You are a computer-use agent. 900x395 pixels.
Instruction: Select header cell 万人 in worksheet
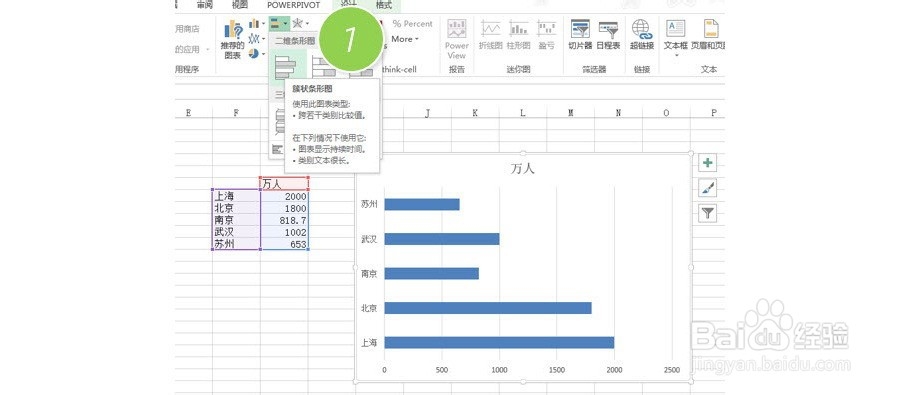pyautogui.click(x=285, y=184)
